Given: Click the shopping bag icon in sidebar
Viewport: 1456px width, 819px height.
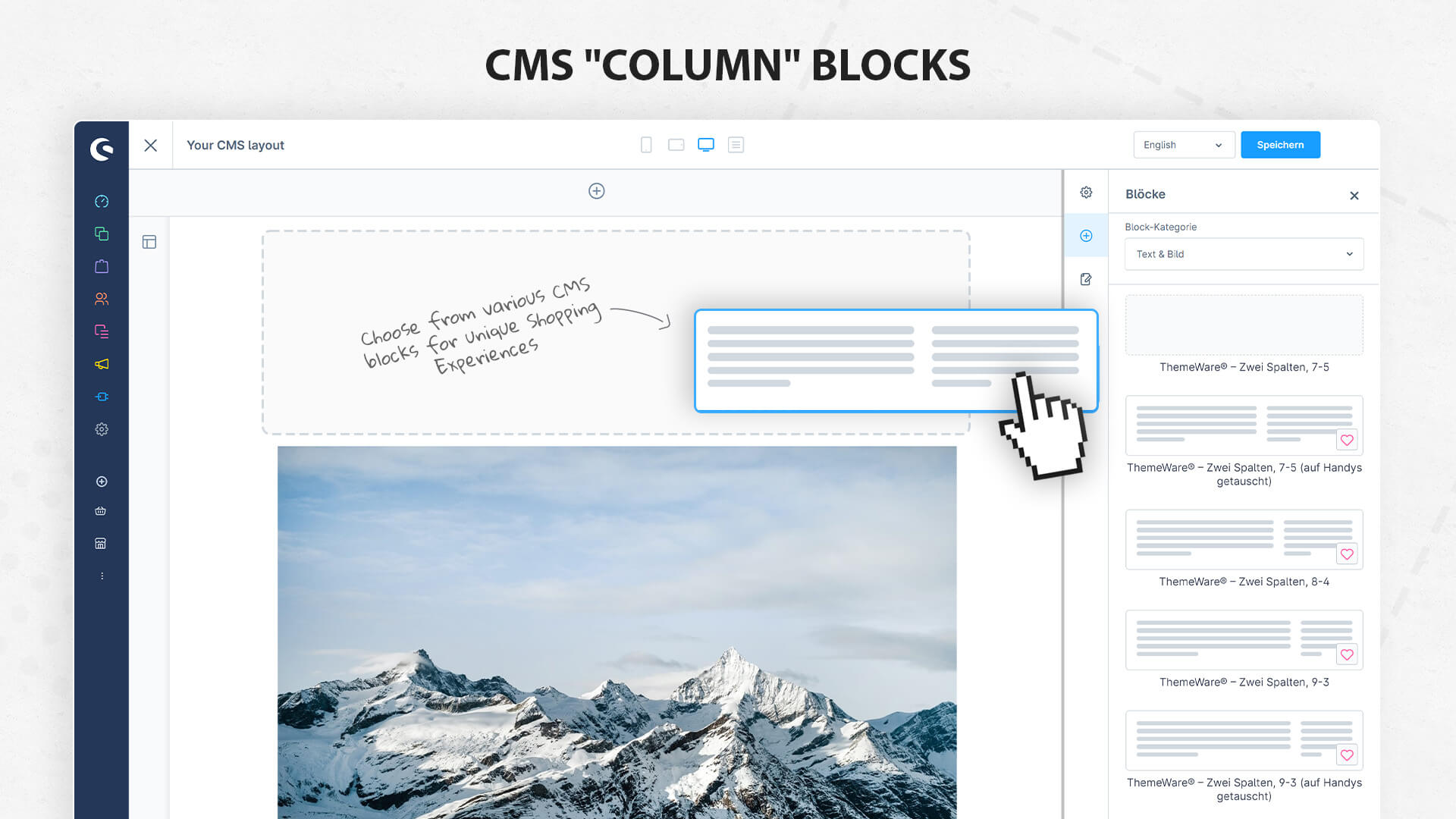Looking at the screenshot, I should point(100,265).
